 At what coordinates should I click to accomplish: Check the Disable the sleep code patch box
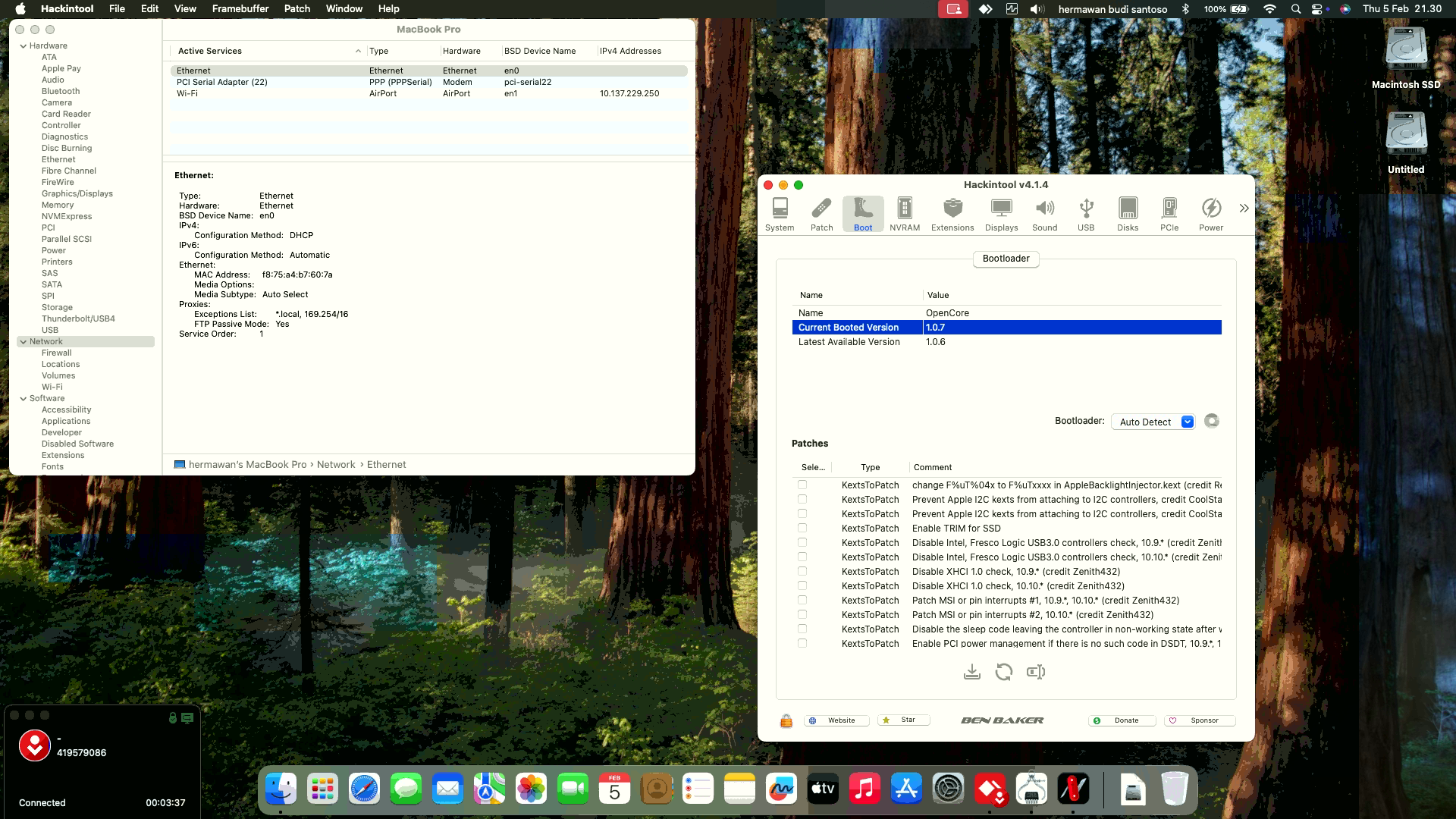(x=802, y=629)
